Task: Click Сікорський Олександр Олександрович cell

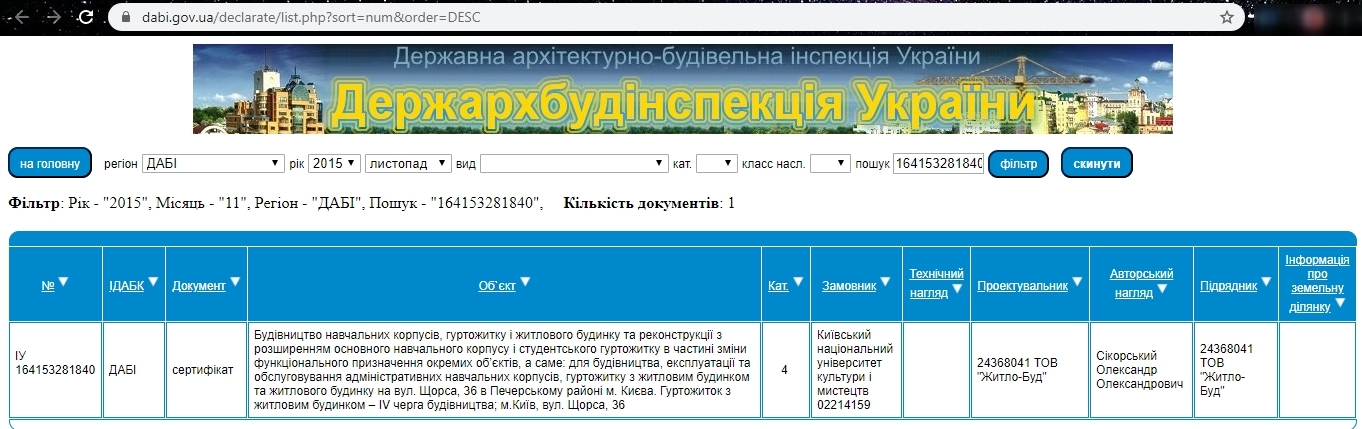Action: click(1140, 369)
